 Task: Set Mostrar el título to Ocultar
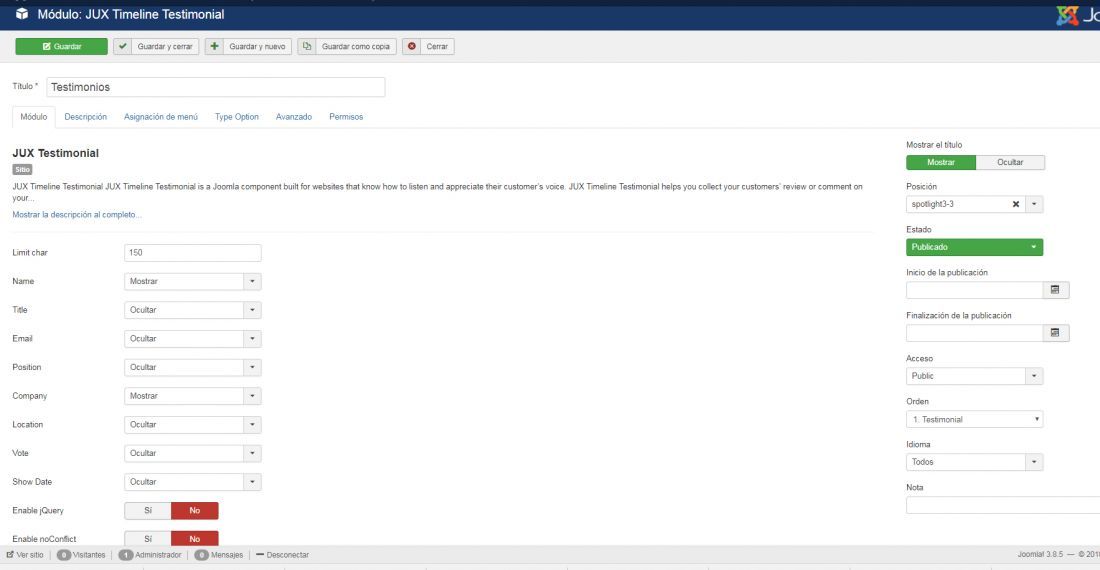(1010, 163)
